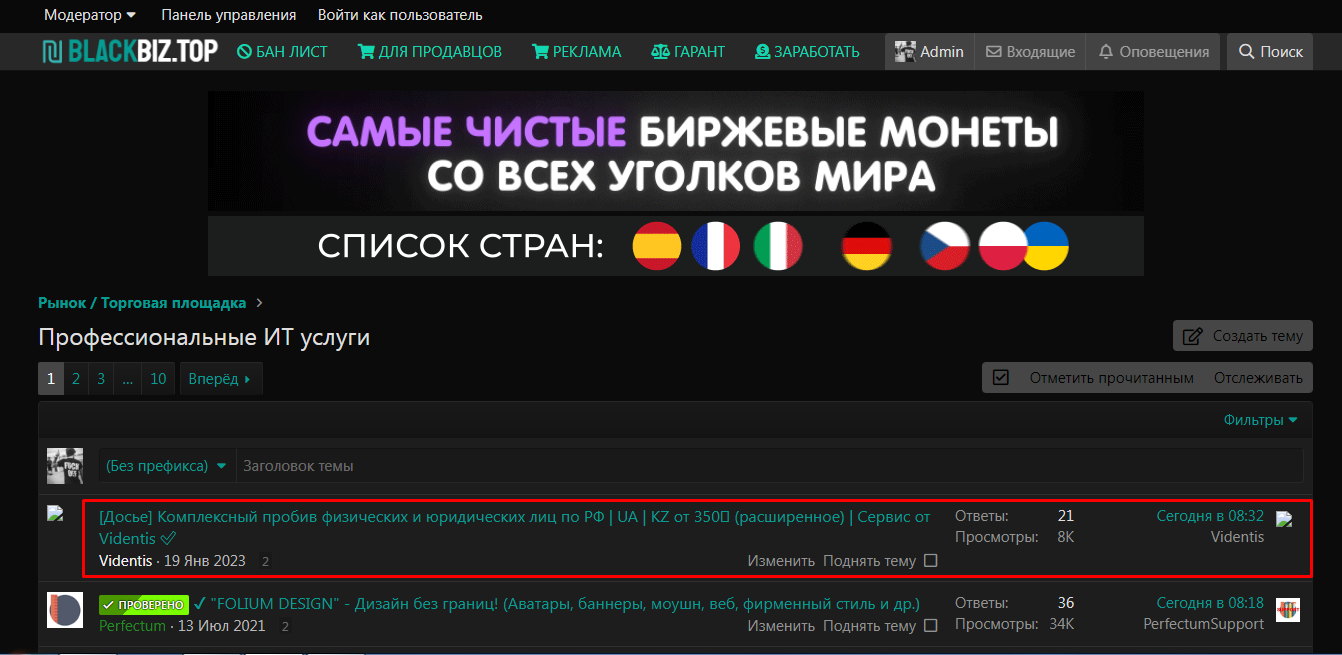1342x655 pixels.
Task: Click Войти как пользователь menu item
Action: (399, 15)
